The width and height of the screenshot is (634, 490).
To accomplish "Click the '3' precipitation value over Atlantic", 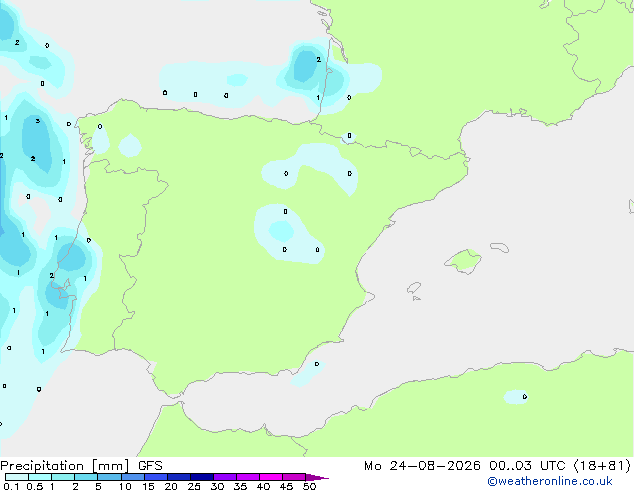I will [38, 121].
